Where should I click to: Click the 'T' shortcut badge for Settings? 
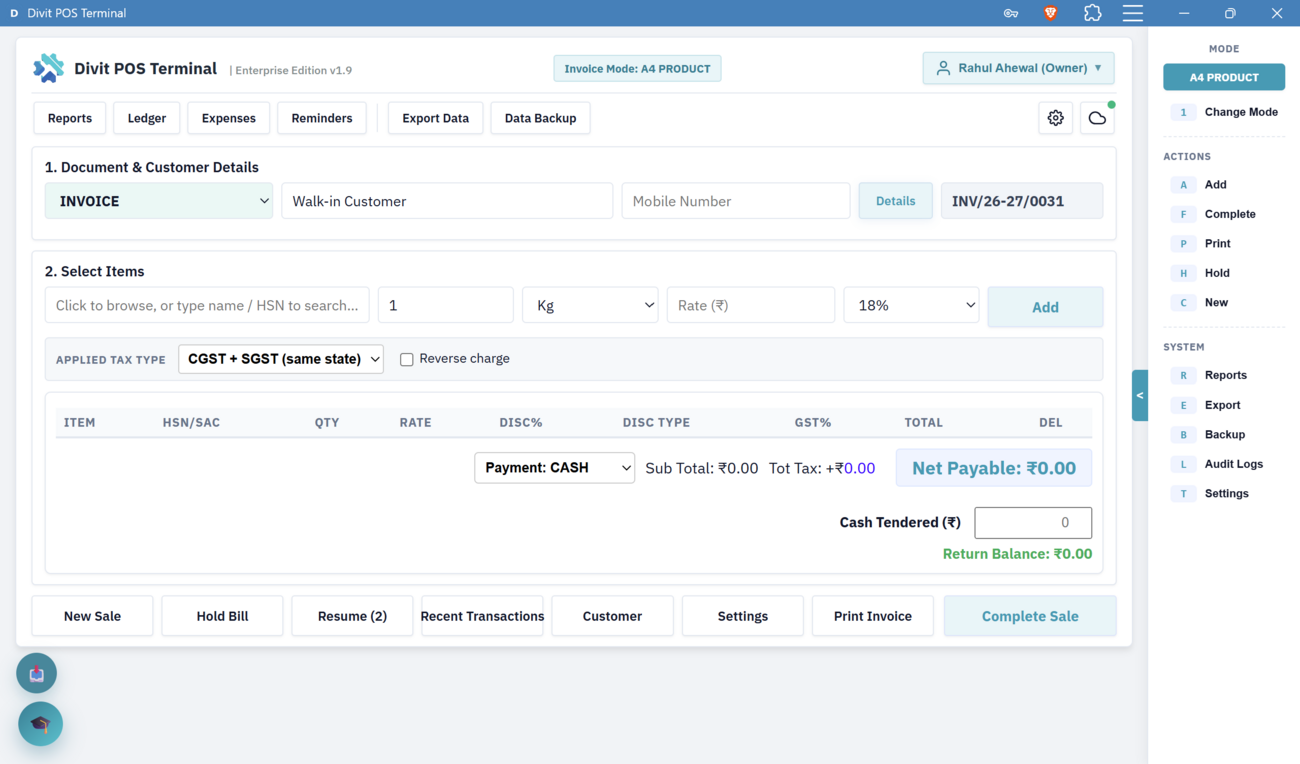point(1183,494)
